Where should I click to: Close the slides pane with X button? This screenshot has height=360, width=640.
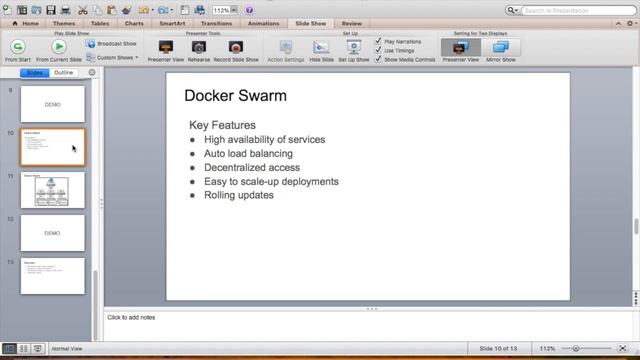92,72
